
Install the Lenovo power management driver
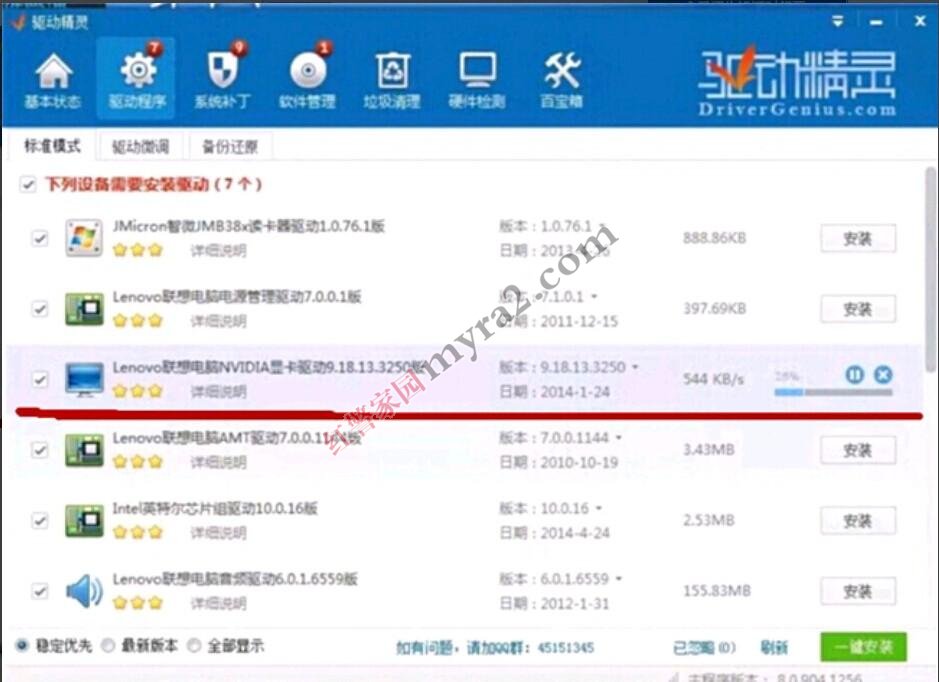pos(858,309)
